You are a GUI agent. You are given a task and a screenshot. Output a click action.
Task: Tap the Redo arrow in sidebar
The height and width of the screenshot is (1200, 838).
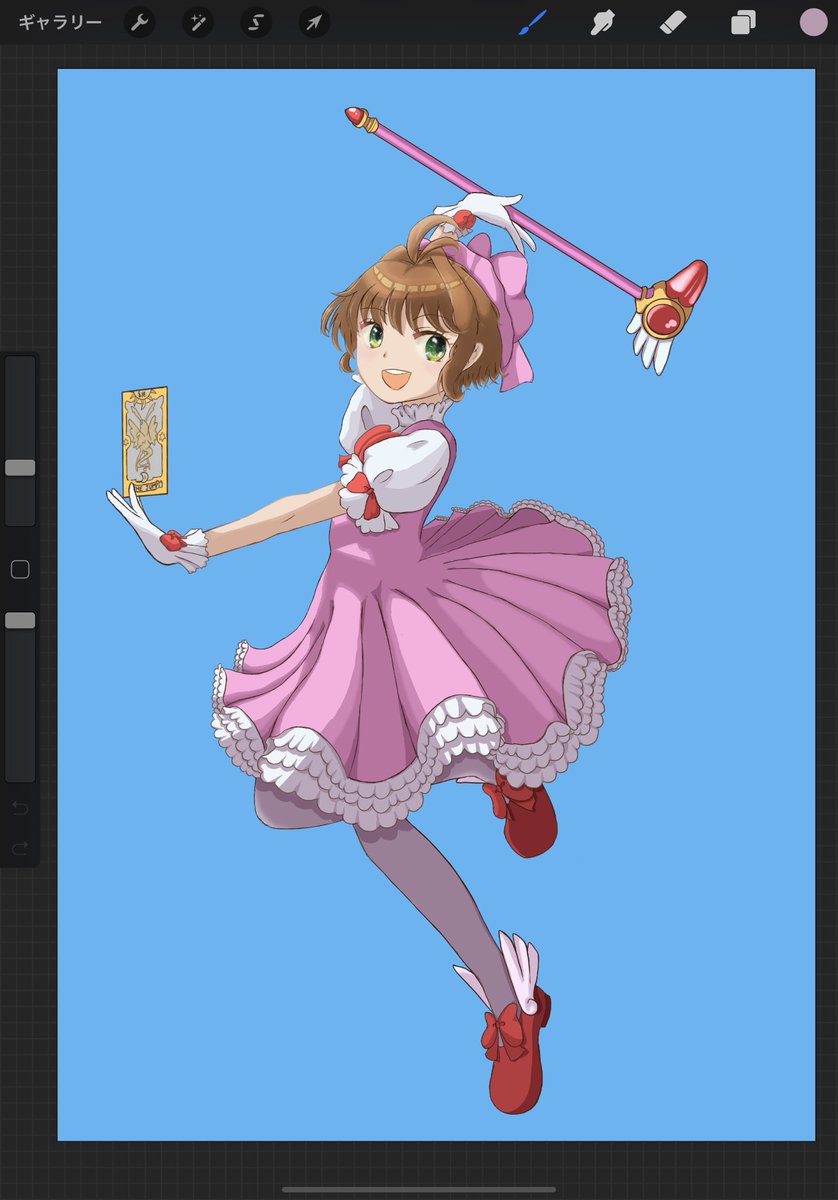pyautogui.click(x=20, y=849)
